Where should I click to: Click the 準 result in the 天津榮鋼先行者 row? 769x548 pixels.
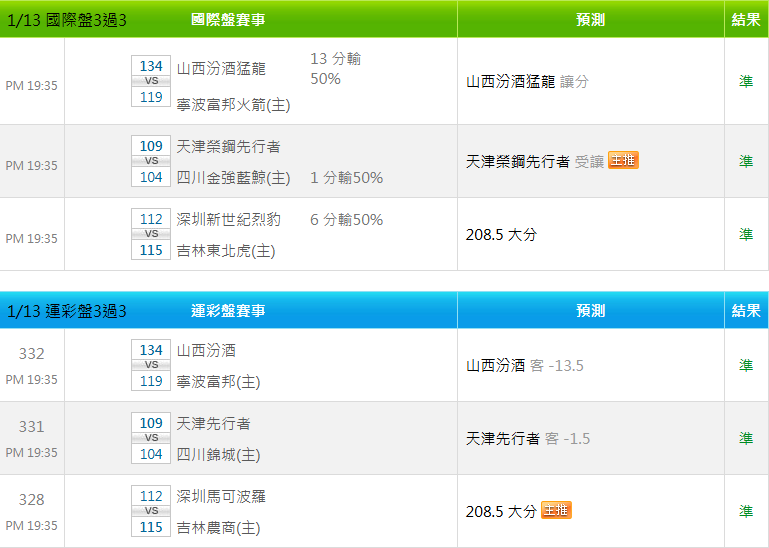coord(746,161)
